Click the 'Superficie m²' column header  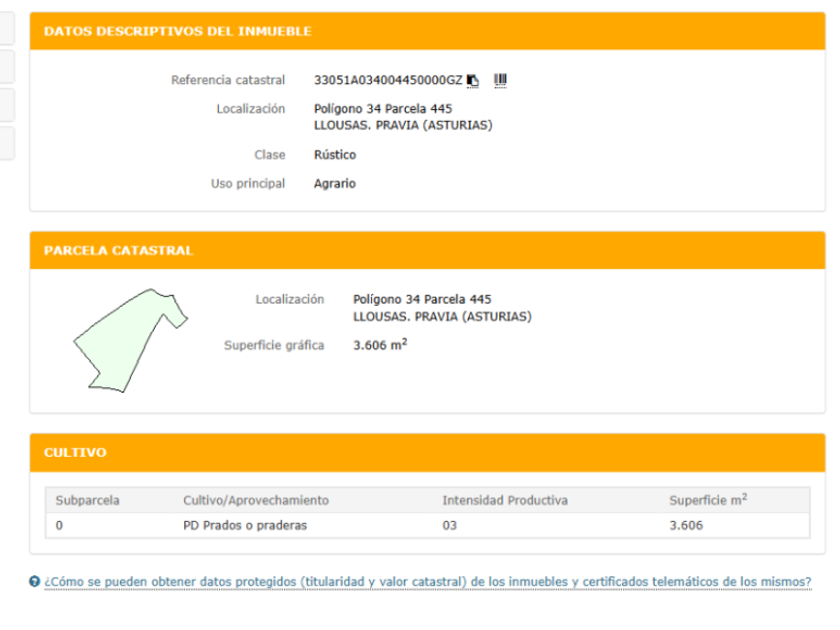click(x=708, y=500)
